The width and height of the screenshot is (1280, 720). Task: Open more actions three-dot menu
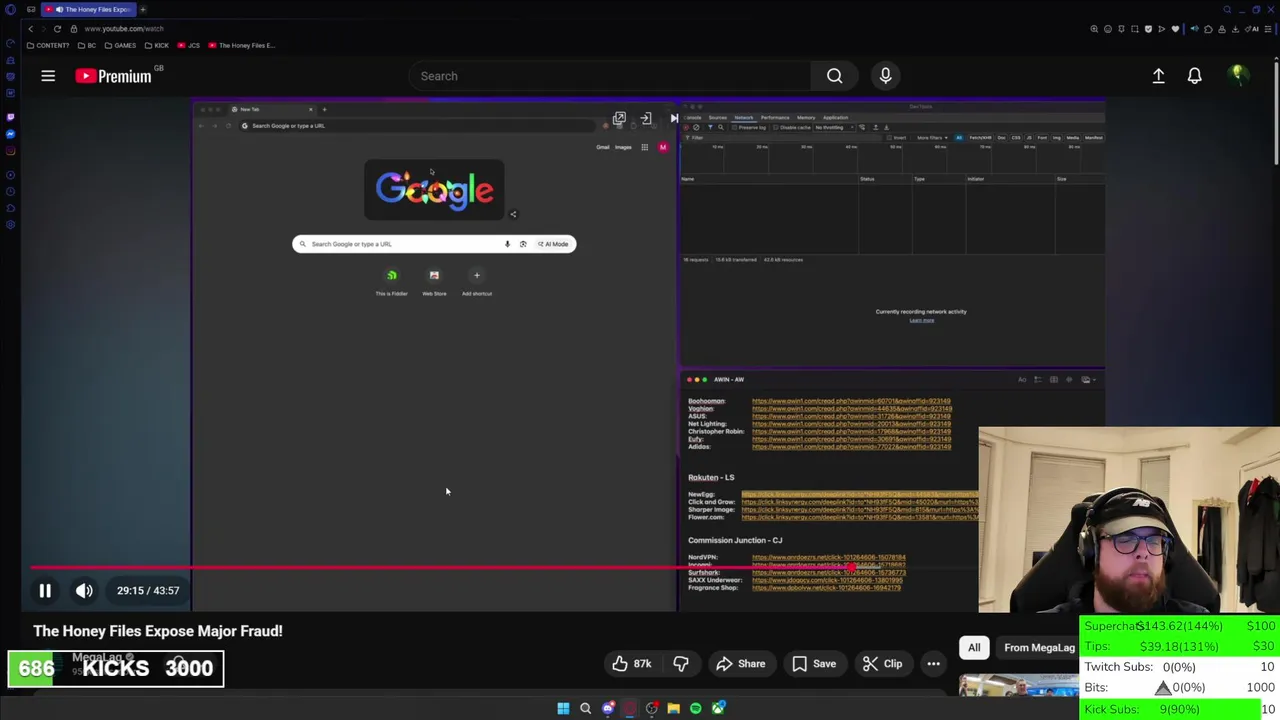933,664
